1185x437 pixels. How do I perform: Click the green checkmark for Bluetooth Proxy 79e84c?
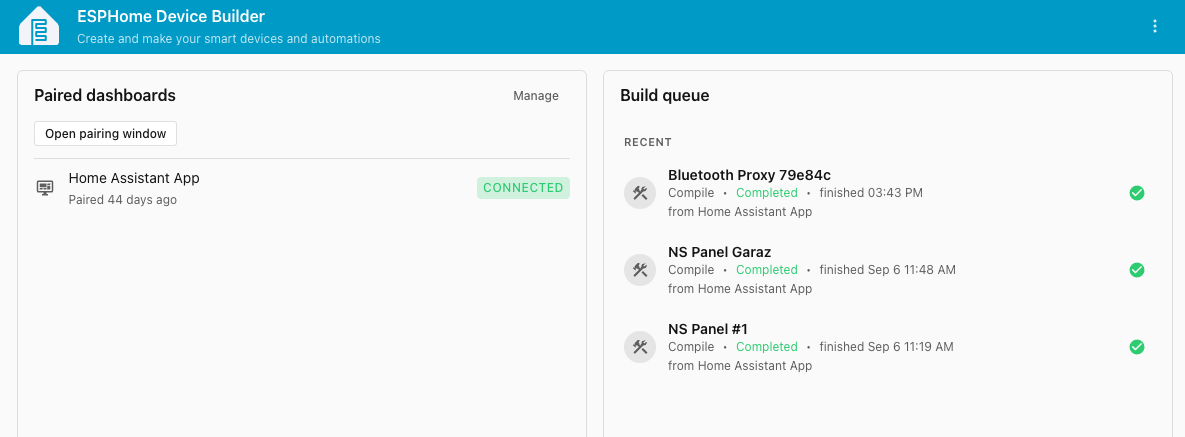(1137, 193)
